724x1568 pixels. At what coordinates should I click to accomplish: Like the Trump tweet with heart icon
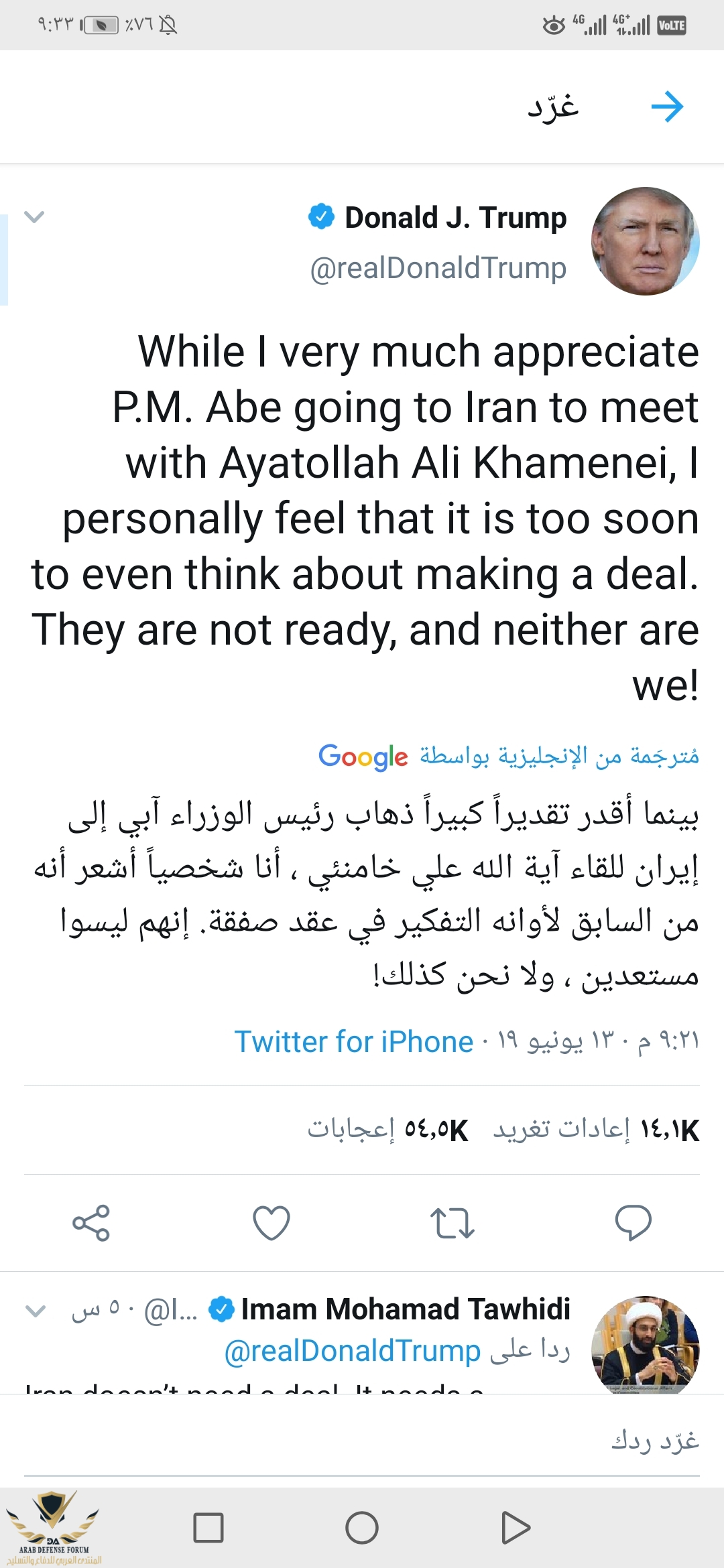(x=271, y=1222)
